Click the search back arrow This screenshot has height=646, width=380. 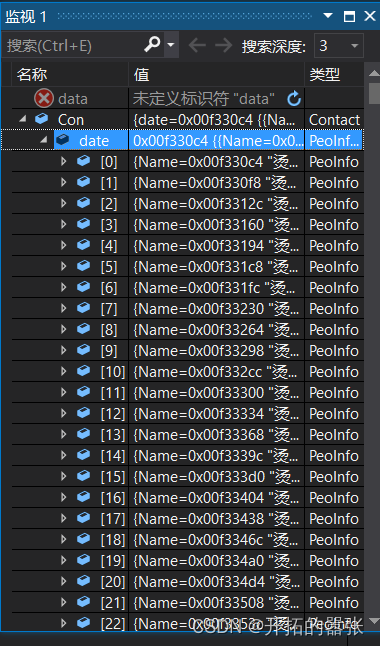pyautogui.click(x=197, y=45)
